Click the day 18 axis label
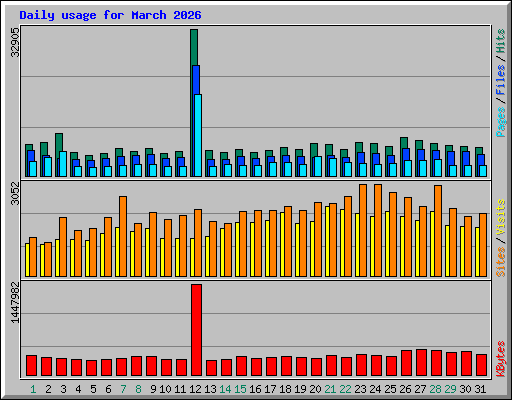The height and width of the screenshot is (400, 512). click(285, 389)
